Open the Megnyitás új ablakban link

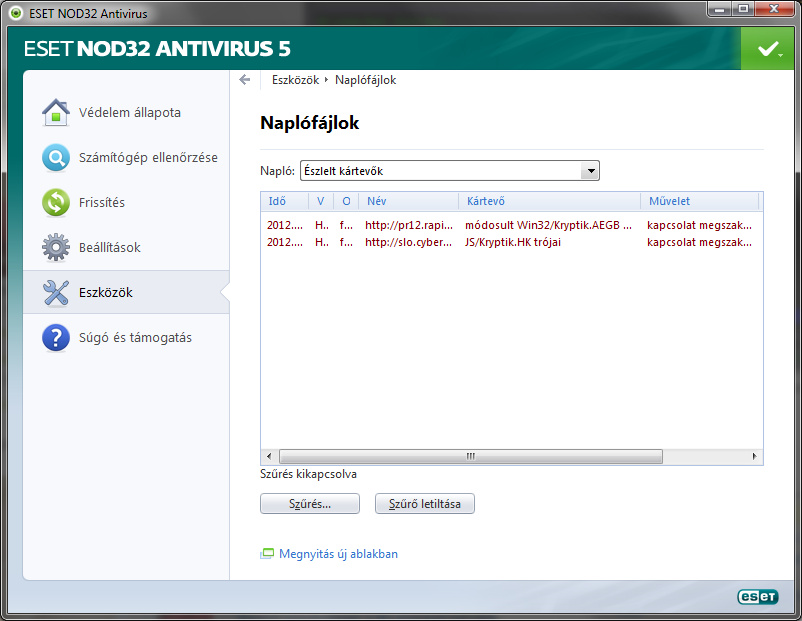click(x=338, y=554)
